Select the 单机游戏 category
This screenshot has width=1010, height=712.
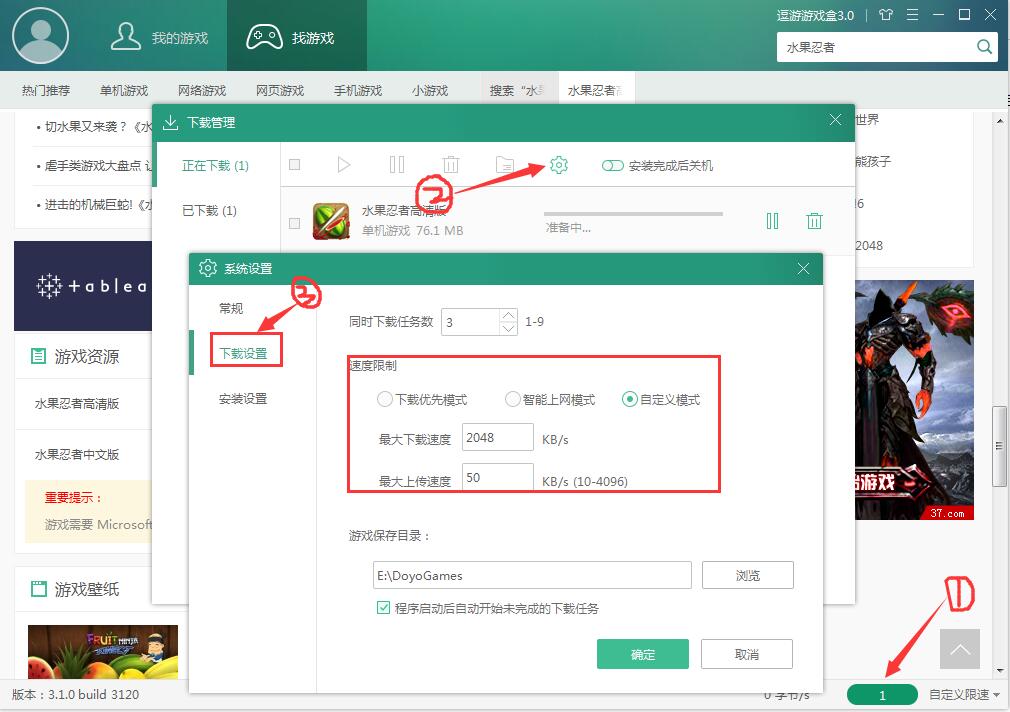point(124,90)
